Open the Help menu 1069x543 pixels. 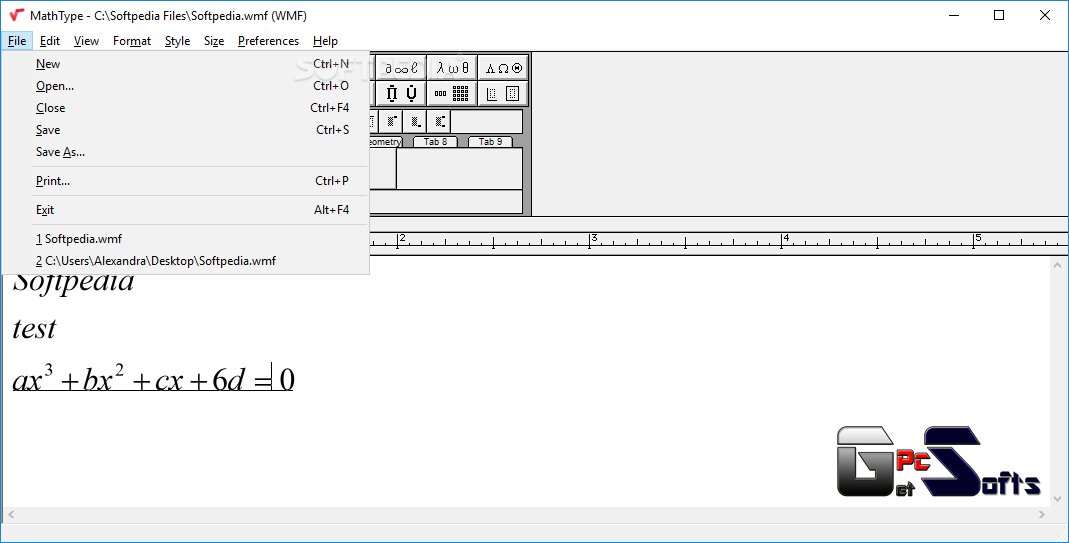[325, 41]
